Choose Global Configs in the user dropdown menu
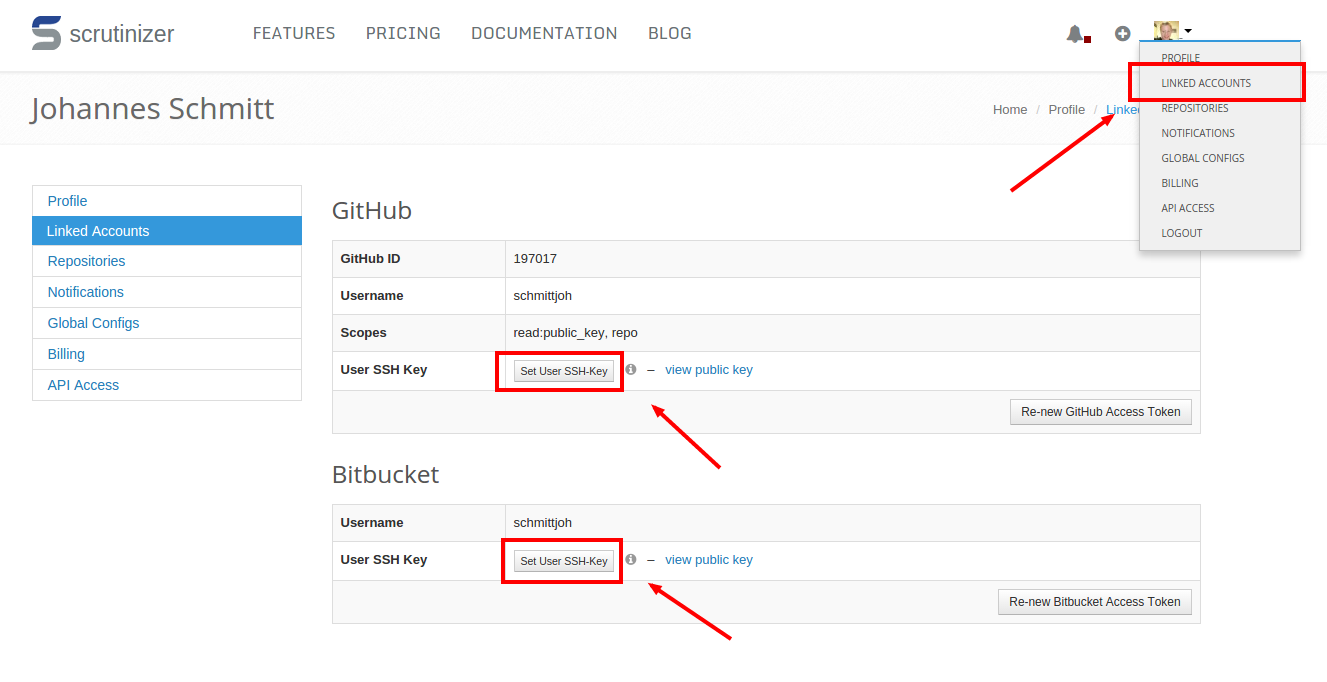Image resolution: width=1327 pixels, height=682 pixels. coord(1220,158)
